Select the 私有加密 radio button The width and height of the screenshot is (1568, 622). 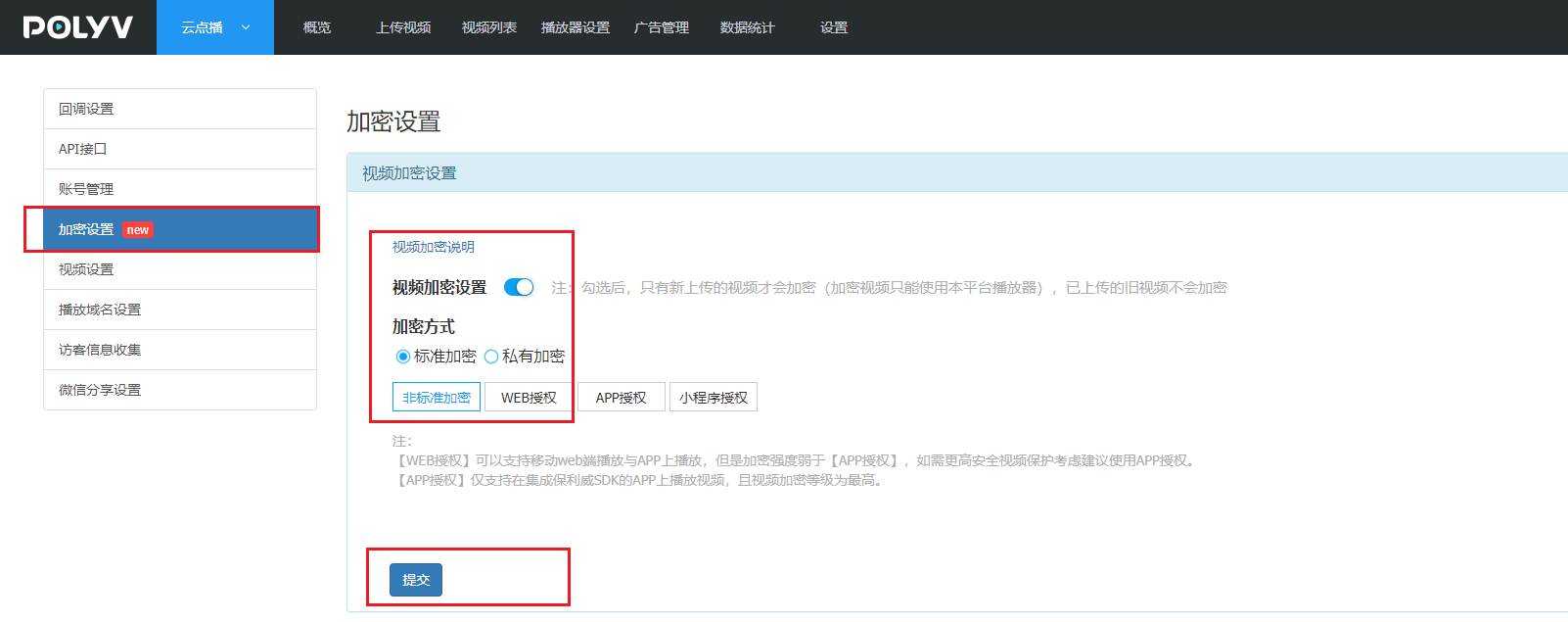pos(491,357)
